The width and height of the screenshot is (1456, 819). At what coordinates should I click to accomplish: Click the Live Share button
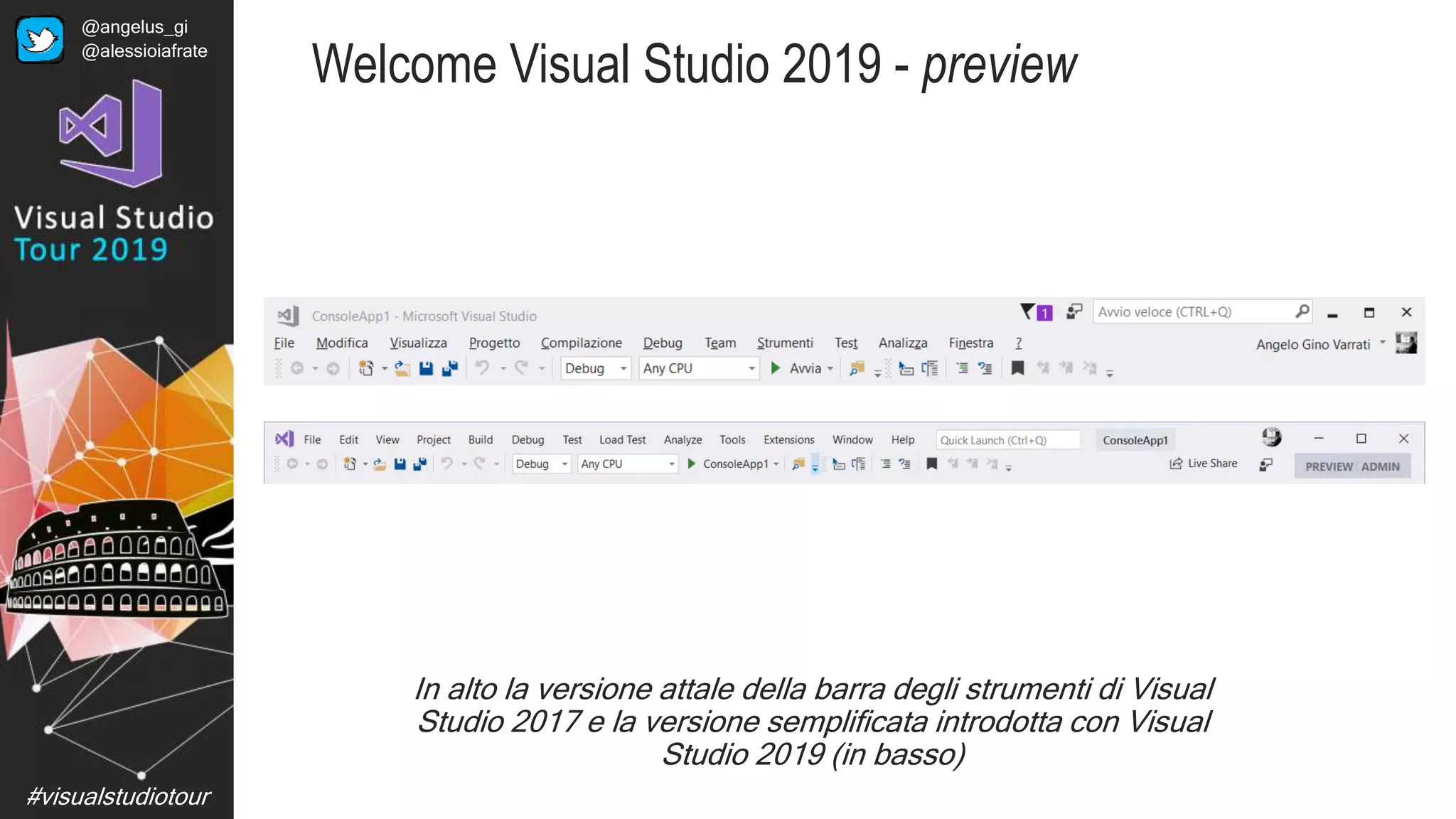[x=1204, y=464]
